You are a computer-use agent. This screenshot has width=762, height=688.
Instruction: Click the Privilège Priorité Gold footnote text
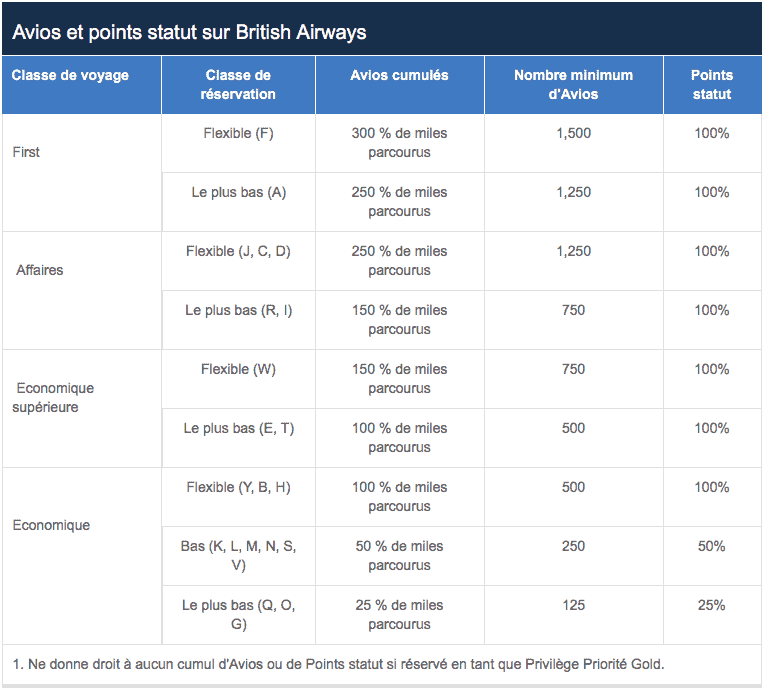(338, 663)
